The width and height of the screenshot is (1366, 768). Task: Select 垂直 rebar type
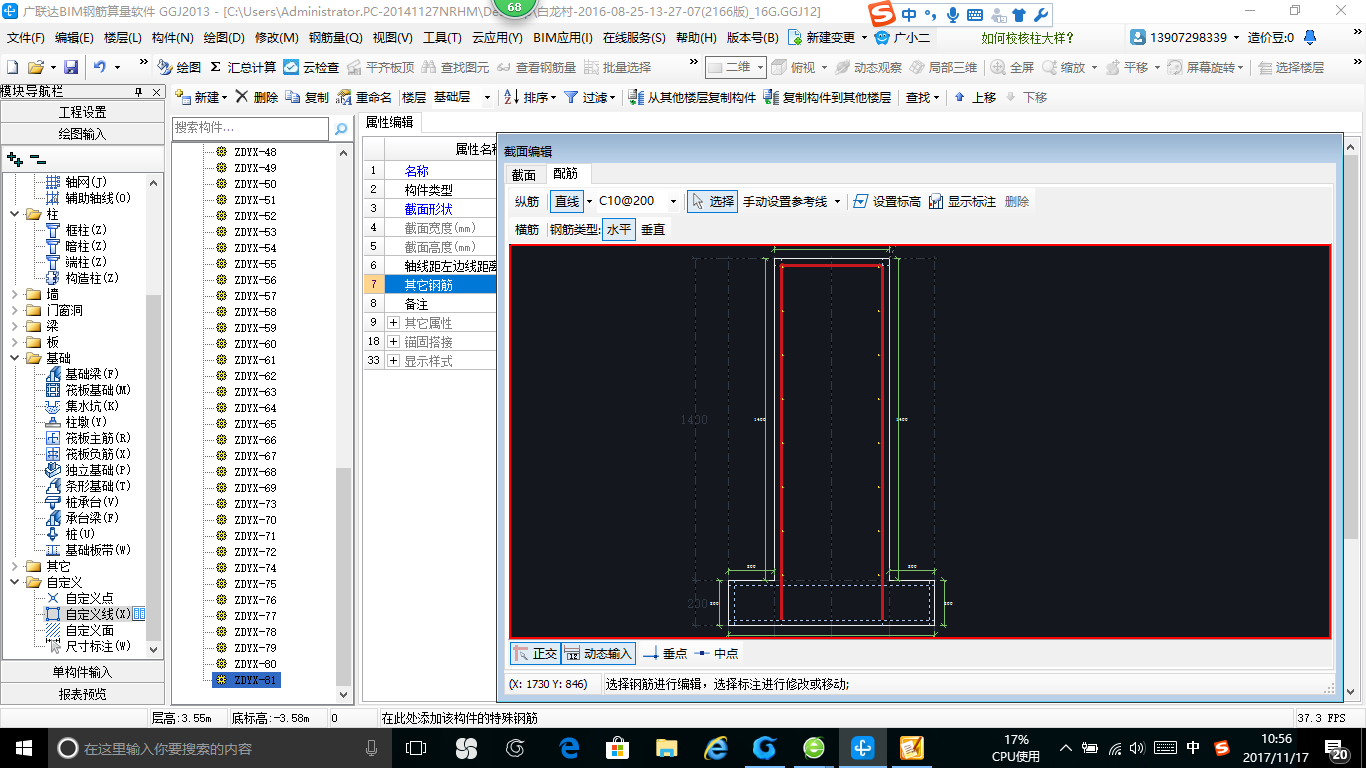(x=653, y=229)
